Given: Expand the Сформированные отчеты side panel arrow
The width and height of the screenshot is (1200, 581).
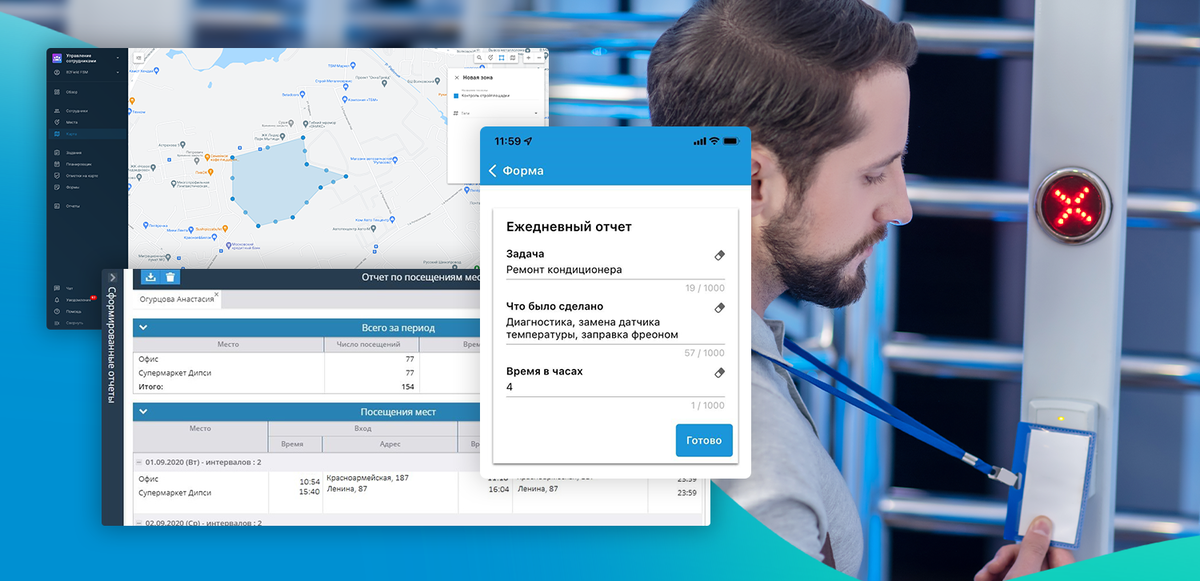Looking at the screenshot, I should pos(112,278).
